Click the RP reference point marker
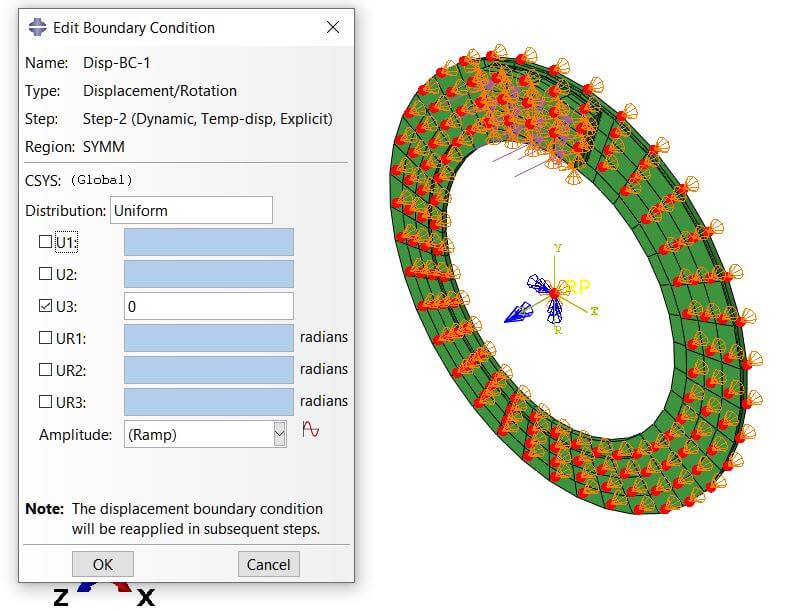 point(576,287)
